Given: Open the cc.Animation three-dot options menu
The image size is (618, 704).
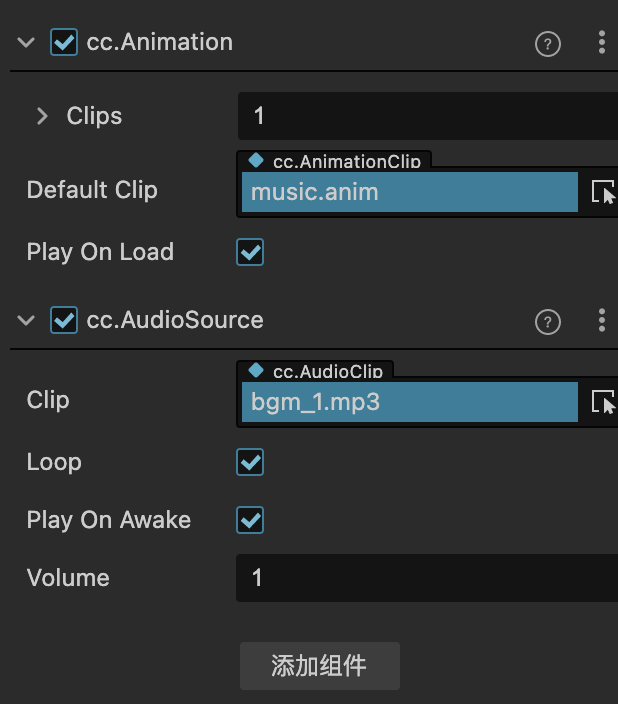Looking at the screenshot, I should [601, 42].
